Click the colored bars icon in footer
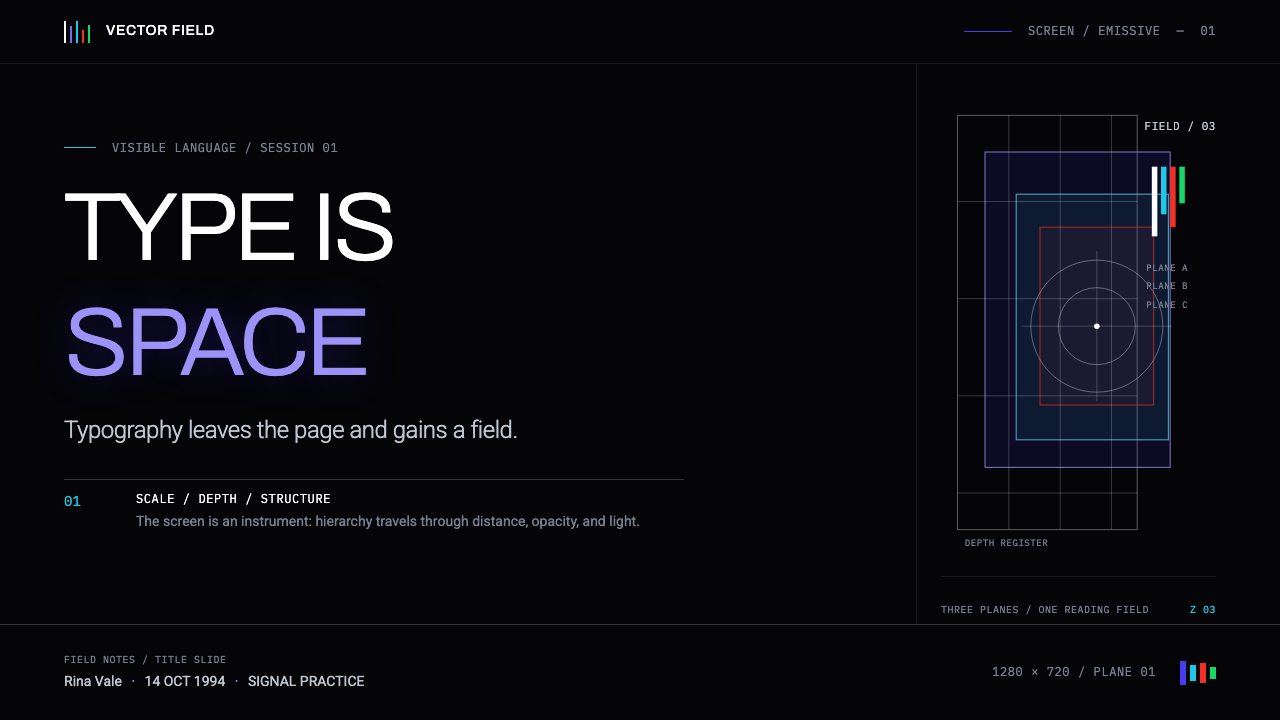This screenshot has height=720, width=1280. point(1198,673)
